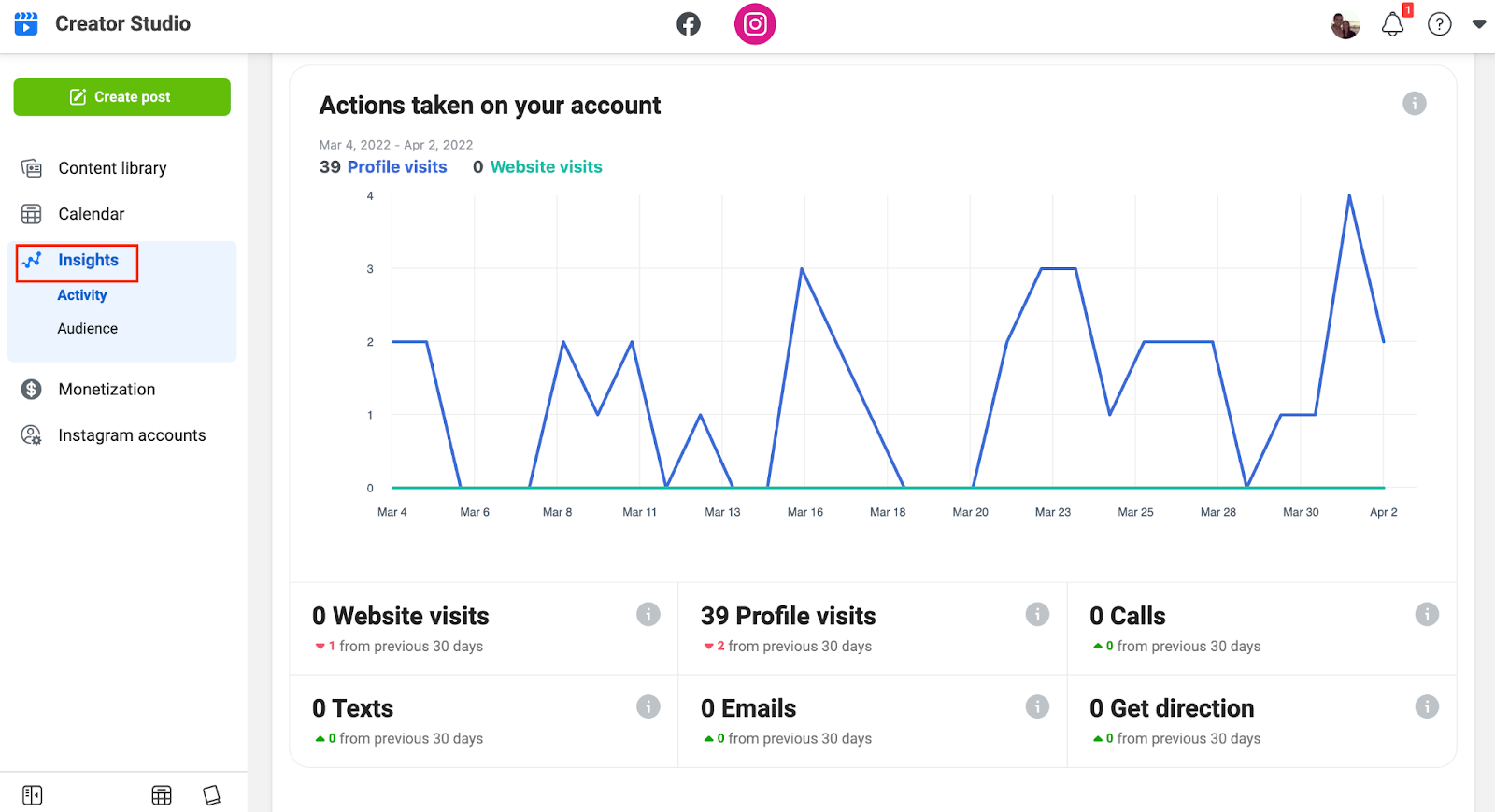Click the Mar 4 label on chart axis
This screenshot has width=1495, height=812.
tap(392, 512)
